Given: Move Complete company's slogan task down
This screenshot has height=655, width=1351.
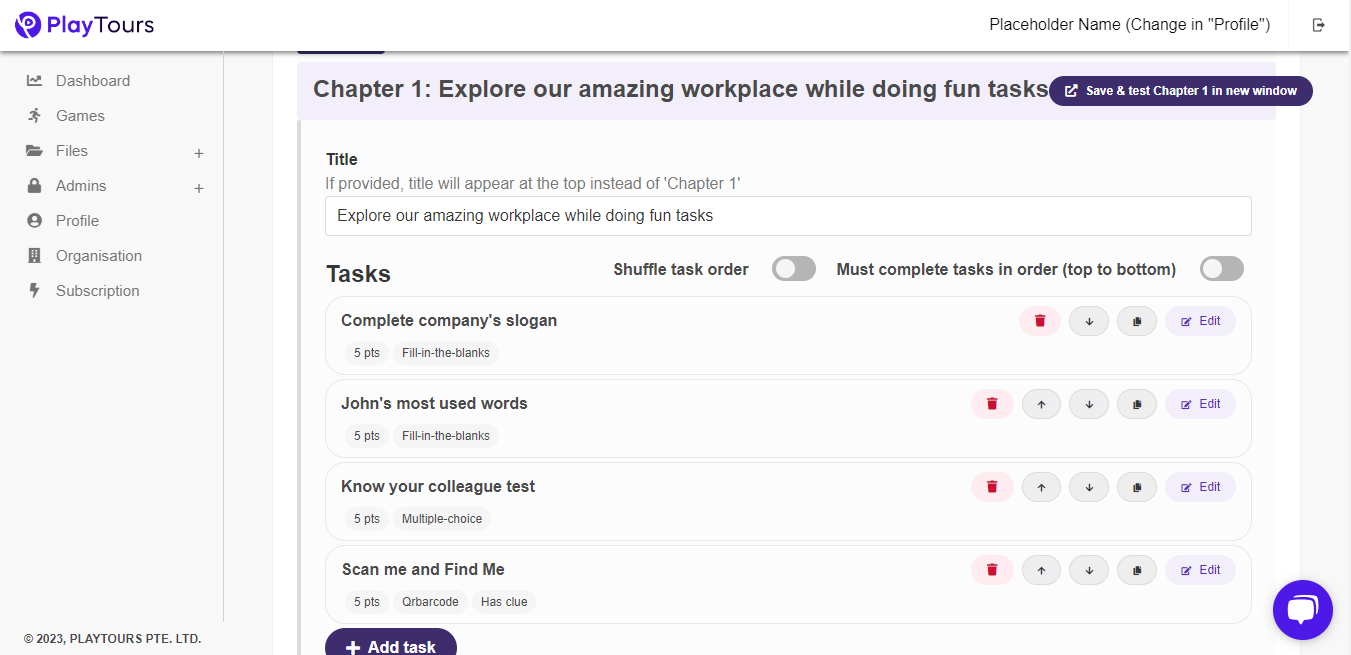Looking at the screenshot, I should 1089,321.
